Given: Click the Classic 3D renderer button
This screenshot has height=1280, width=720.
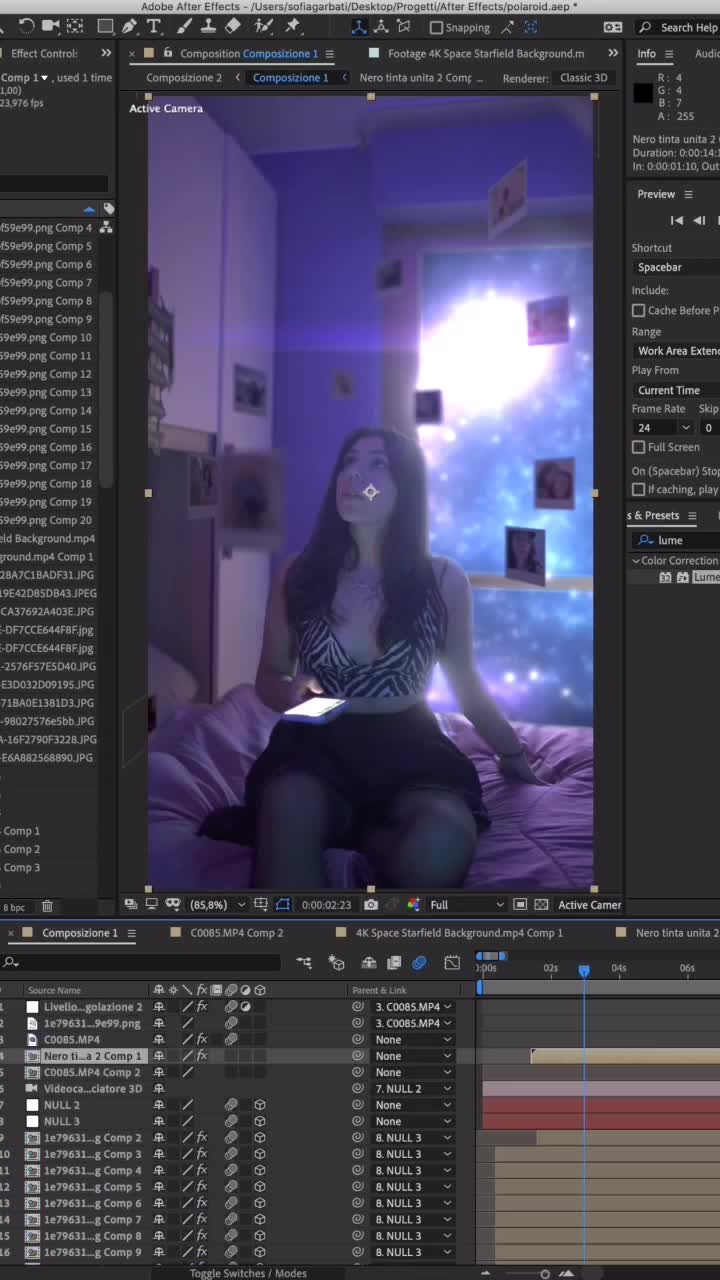Looking at the screenshot, I should pyautogui.click(x=583, y=78).
